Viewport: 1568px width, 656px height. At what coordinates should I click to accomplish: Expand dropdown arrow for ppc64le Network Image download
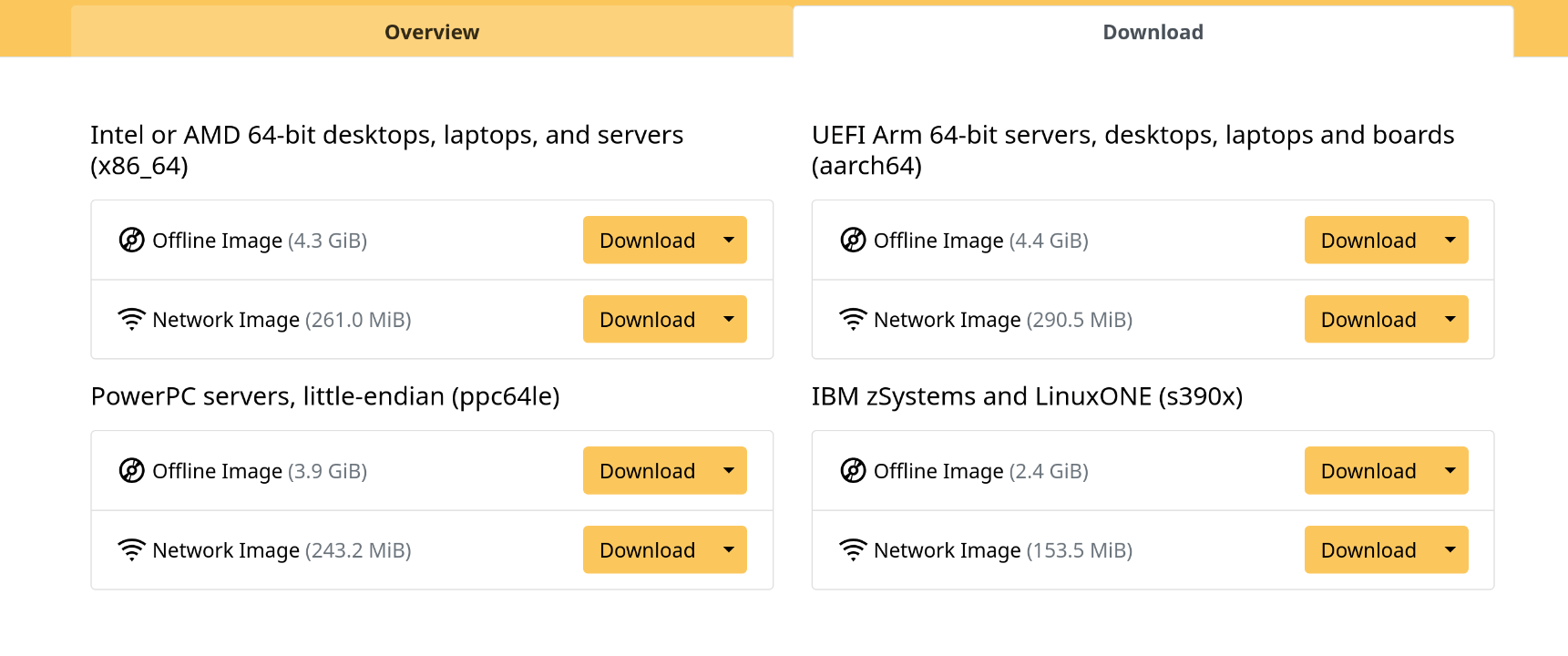click(x=729, y=549)
